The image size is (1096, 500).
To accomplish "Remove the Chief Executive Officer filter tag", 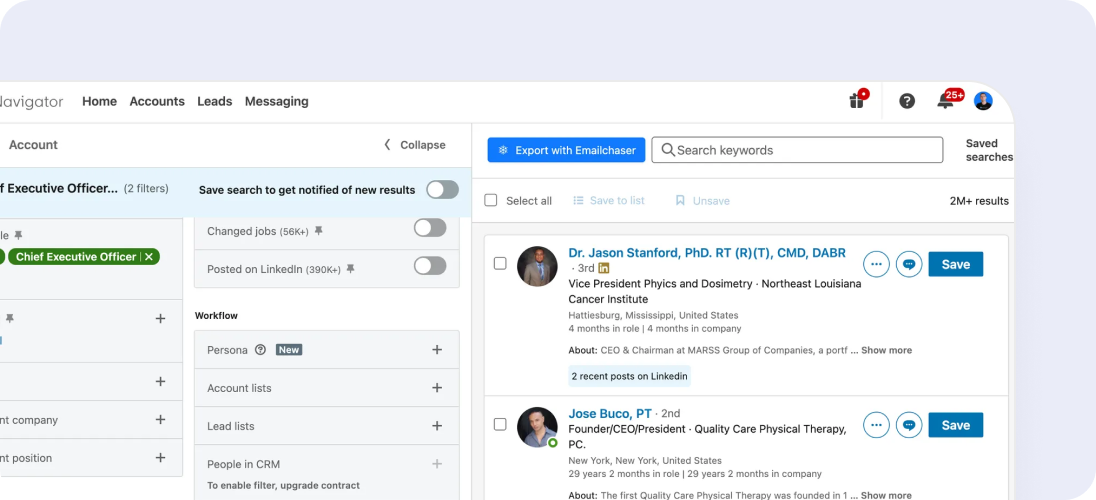I will click(x=149, y=257).
